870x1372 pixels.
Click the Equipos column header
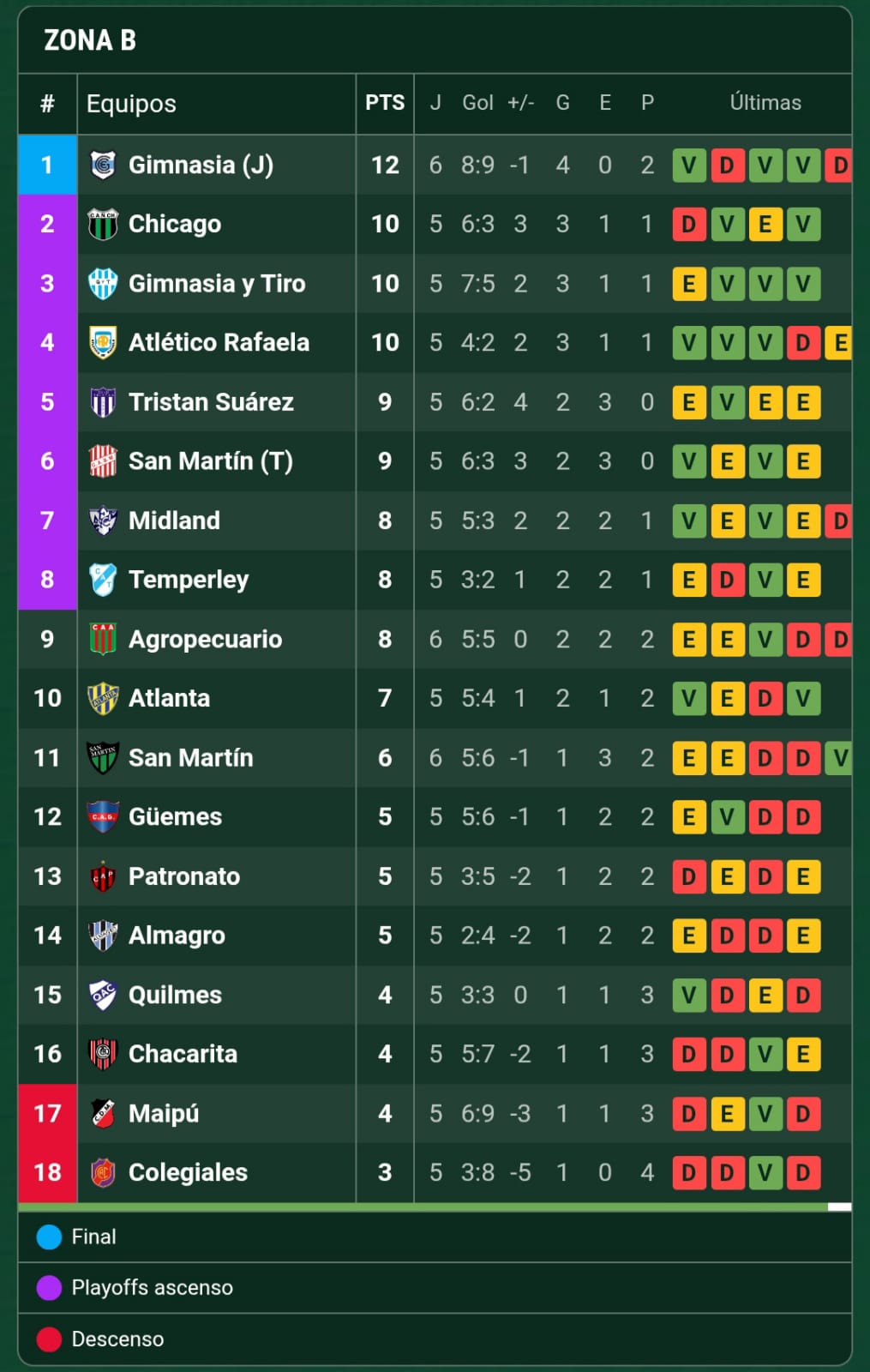pos(131,104)
